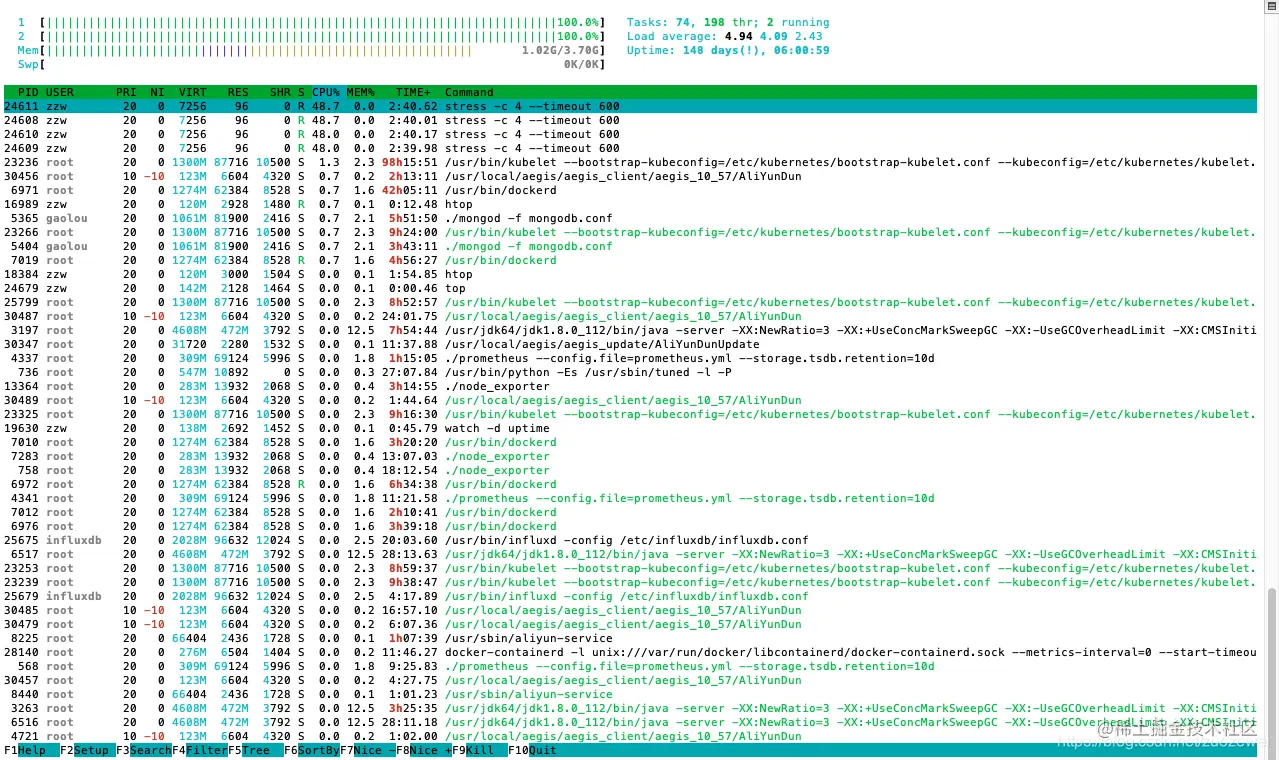Select node_exporter thread row PID 7283
Screen dimensions: 1279x760
[x=630, y=456]
